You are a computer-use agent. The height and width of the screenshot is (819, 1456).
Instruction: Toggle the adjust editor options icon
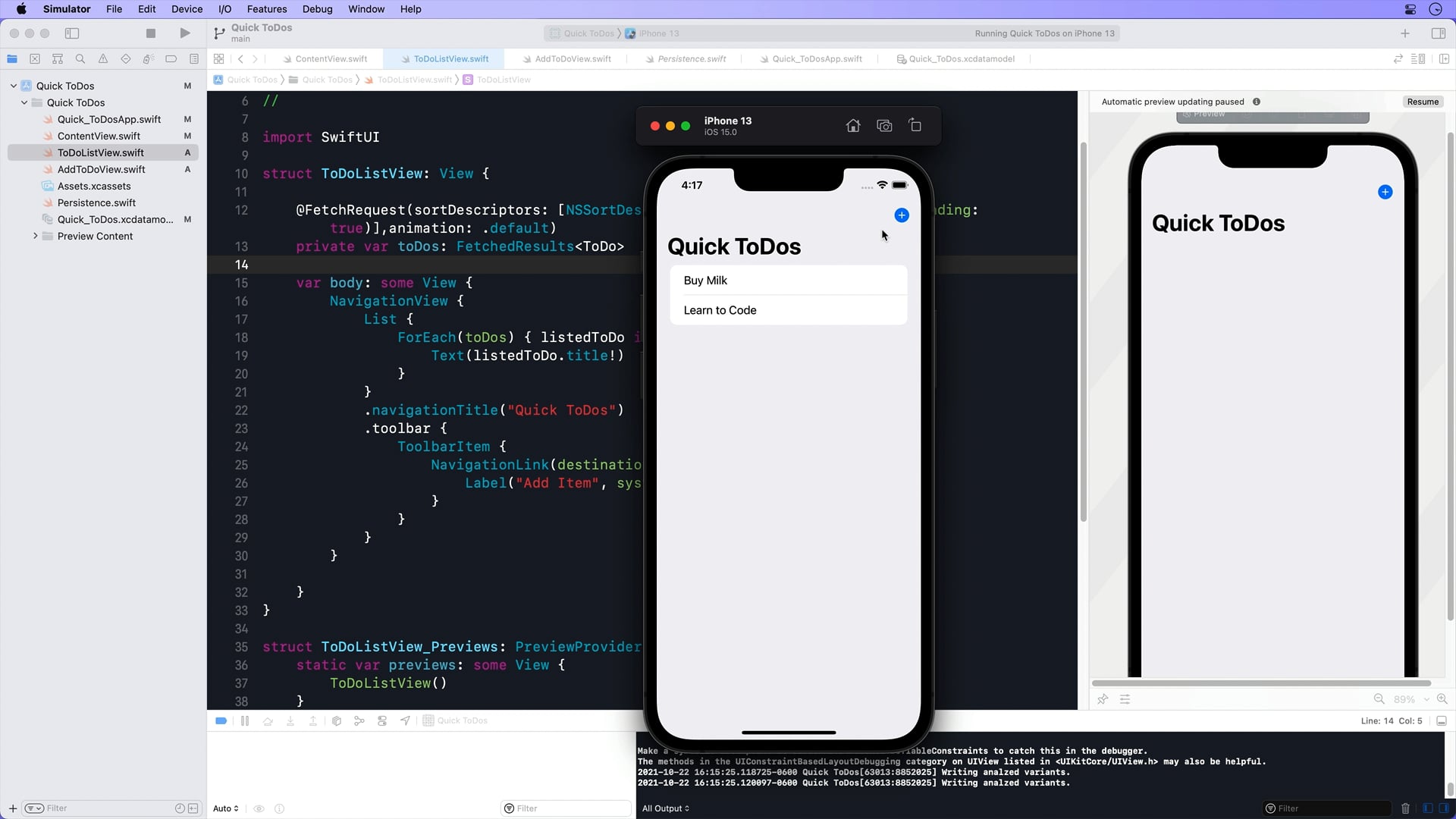tap(1418, 59)
